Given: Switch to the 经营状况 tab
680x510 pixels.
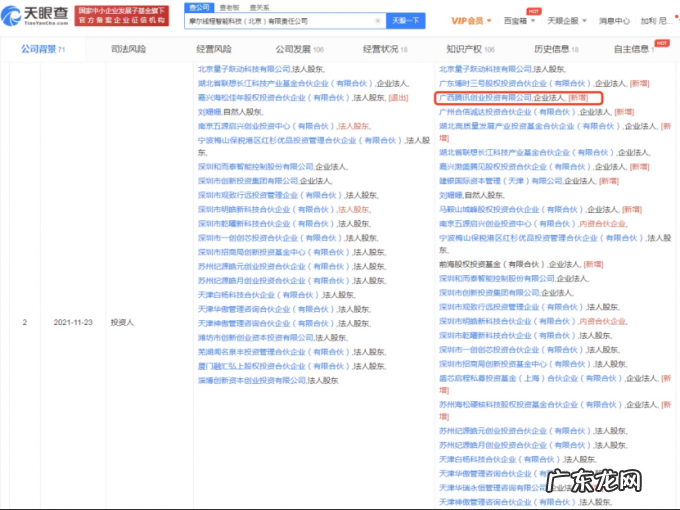Looking at the screenshot, I should [385, 49].
